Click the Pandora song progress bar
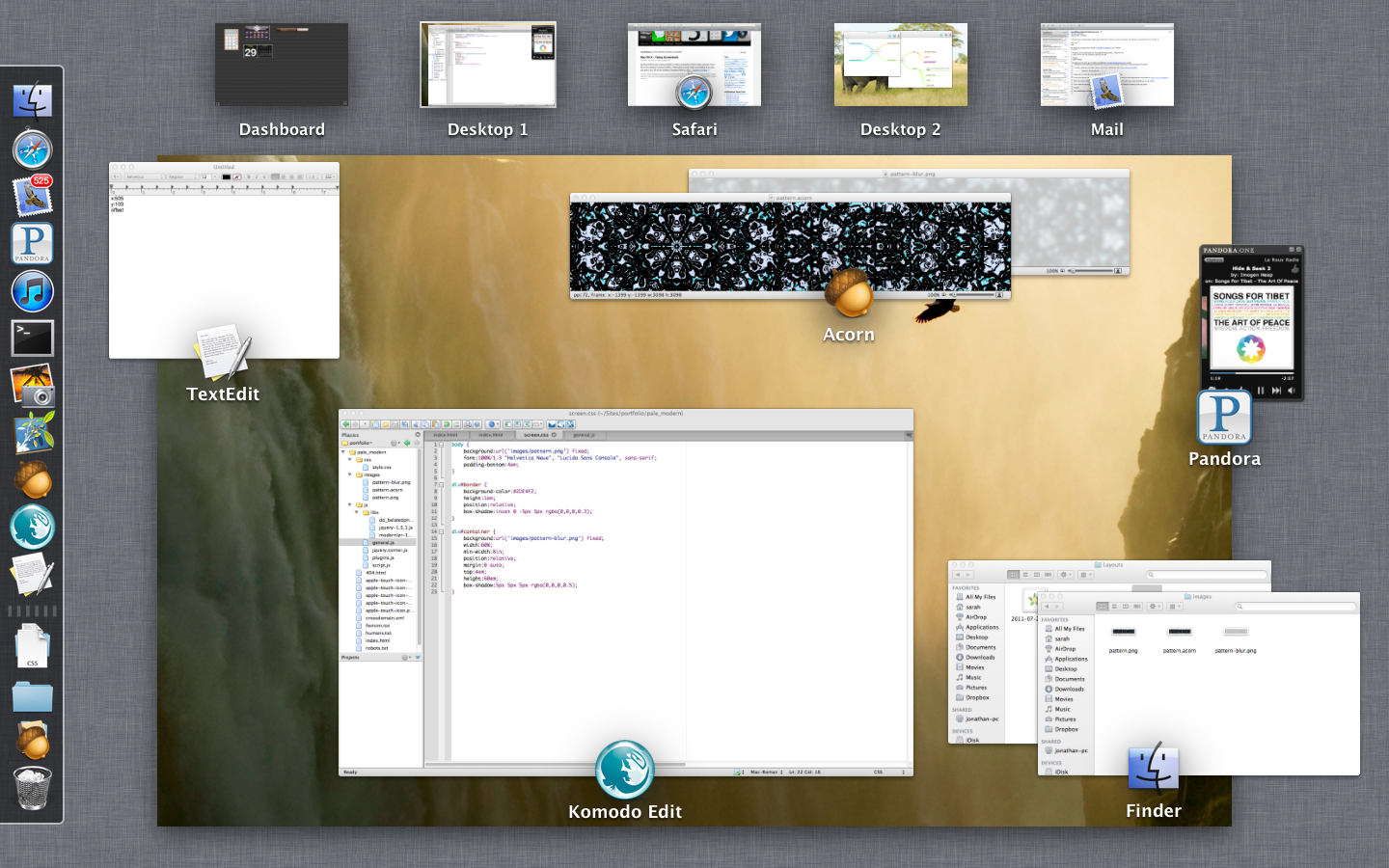The width and height of the screenshot is (1389, 868). [x=1252, y=373]
